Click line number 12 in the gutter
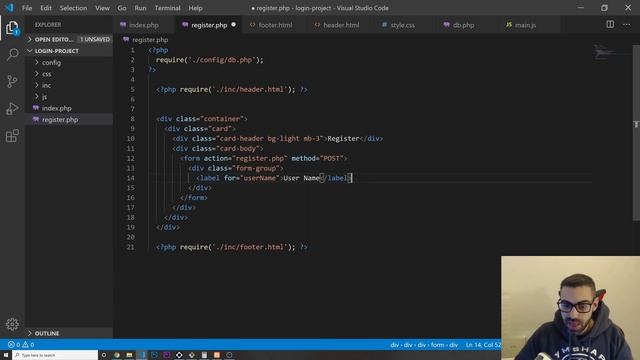 click(x=130, y=158)
